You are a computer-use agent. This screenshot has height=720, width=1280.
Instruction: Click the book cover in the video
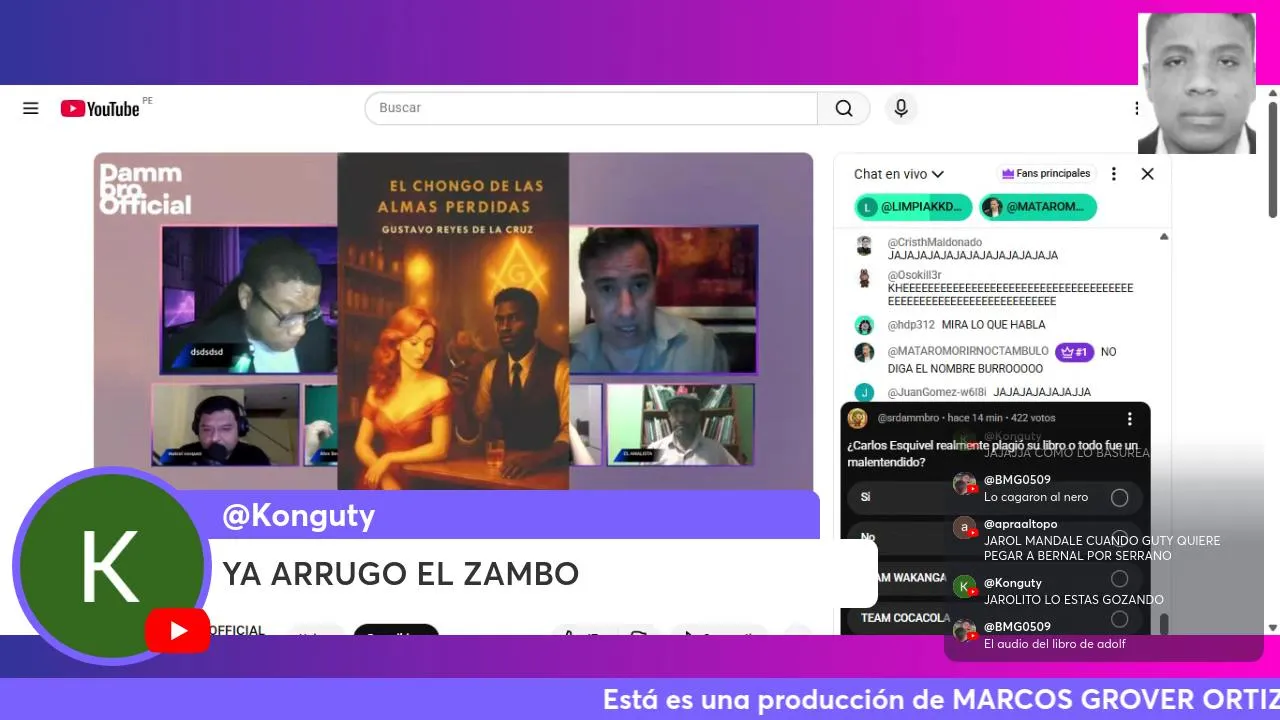point(453,321)
